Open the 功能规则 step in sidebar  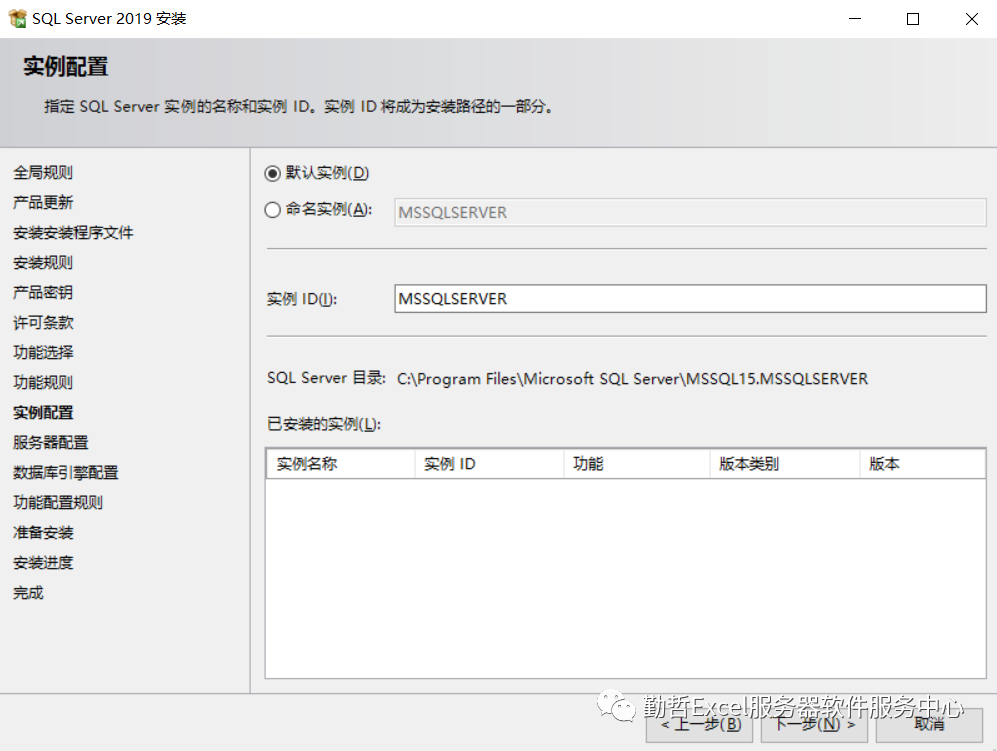pyautogui.click(x=43, y=382)
